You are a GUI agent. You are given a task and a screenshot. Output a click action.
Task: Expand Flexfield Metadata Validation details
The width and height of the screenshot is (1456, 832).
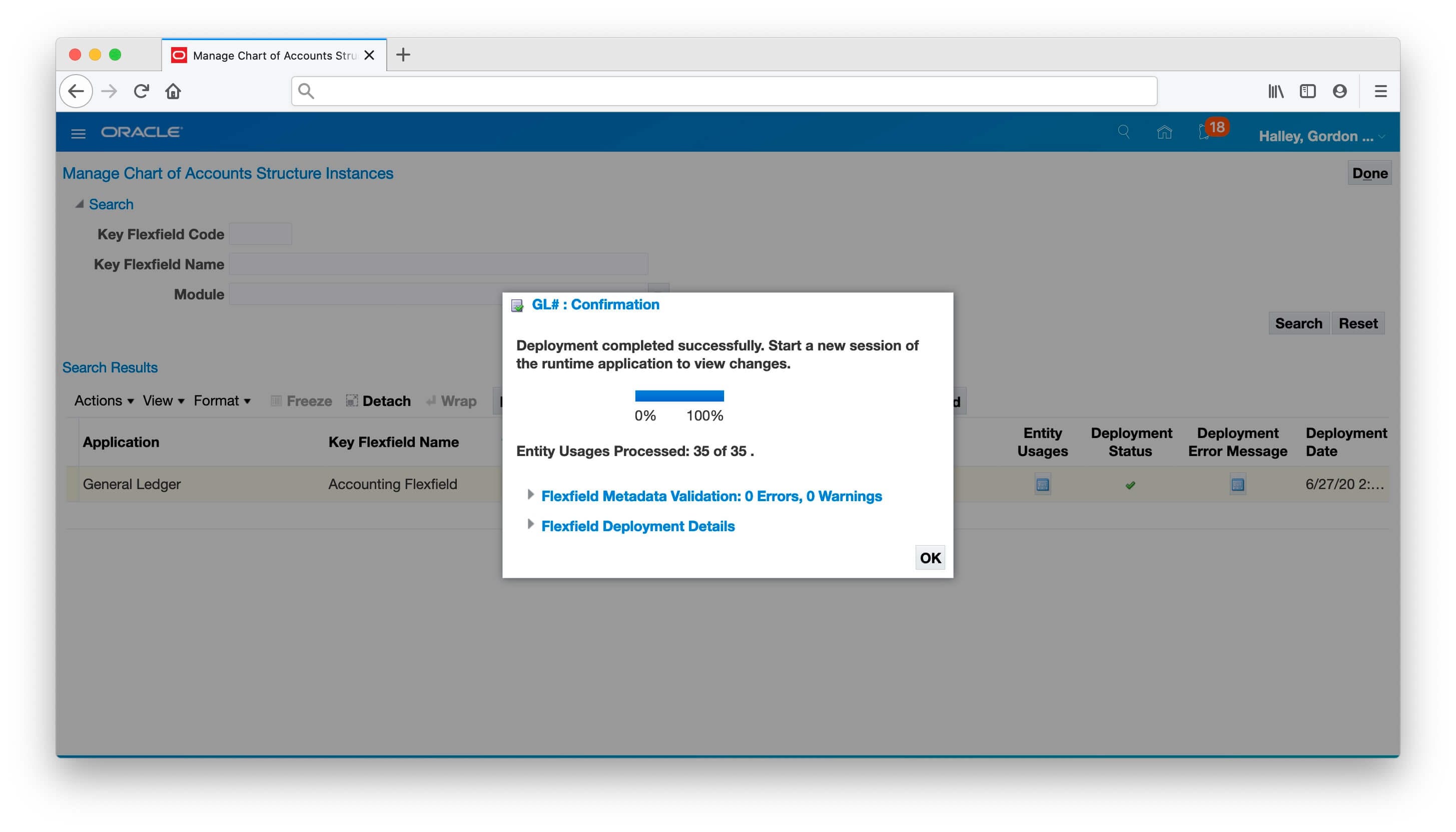[x=530, y=494]
